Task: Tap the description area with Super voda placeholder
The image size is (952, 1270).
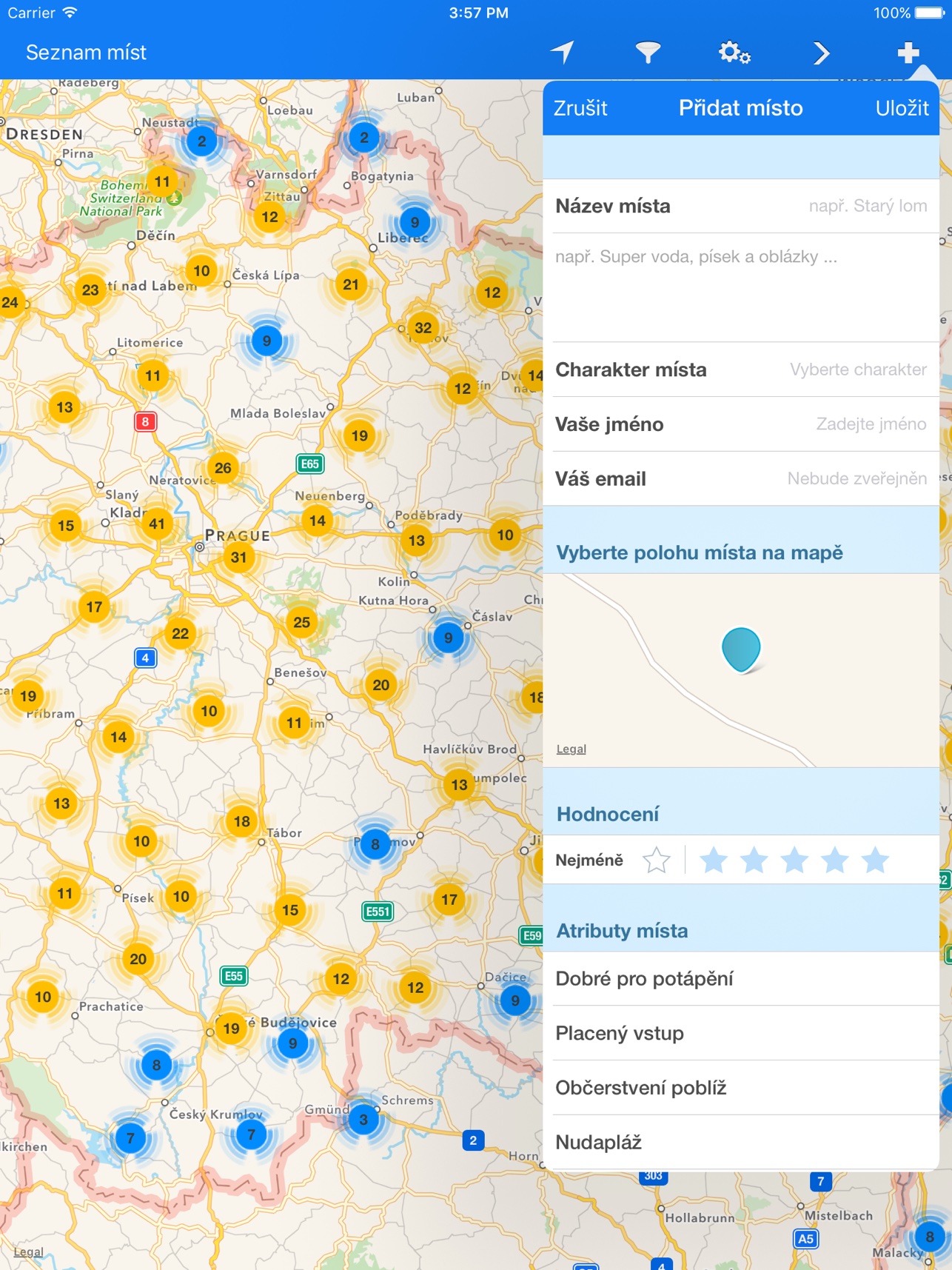Action: click(x=741, y=287)
